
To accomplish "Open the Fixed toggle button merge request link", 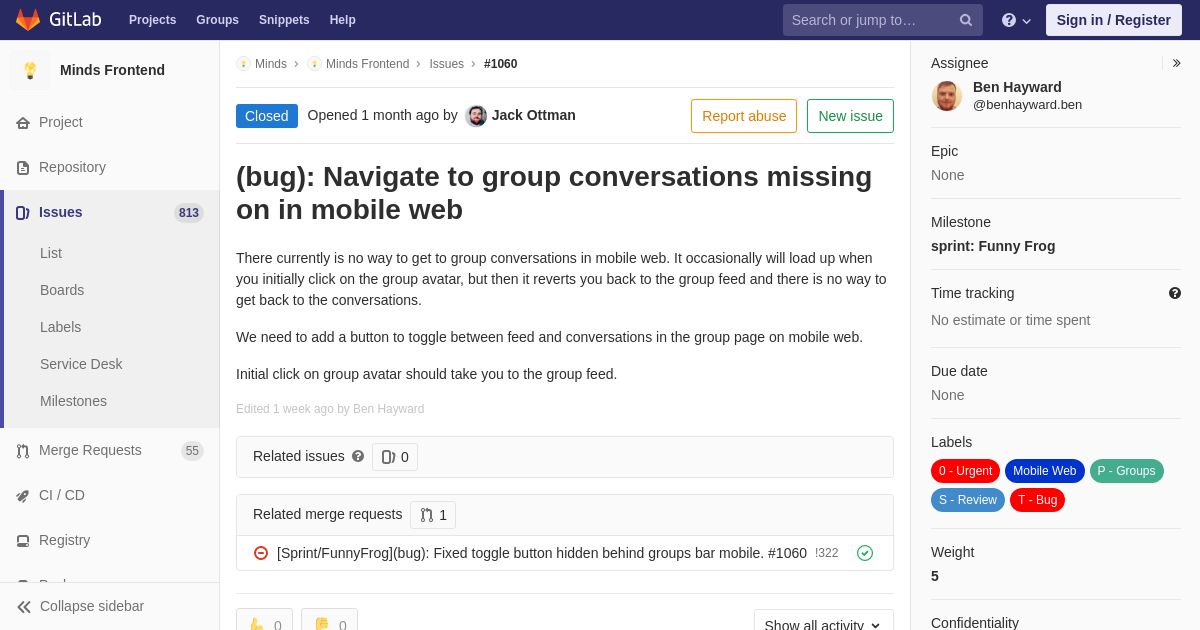I will 542,553.
